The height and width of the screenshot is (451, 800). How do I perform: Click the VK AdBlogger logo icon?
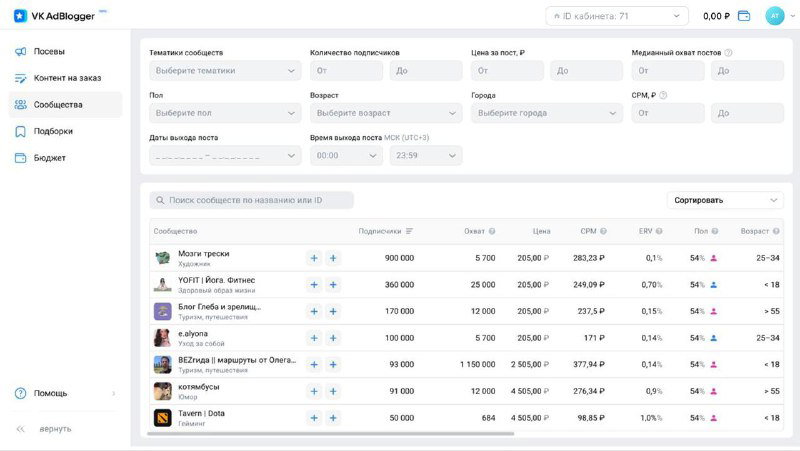pyautogui.click(x=20, y=16)
